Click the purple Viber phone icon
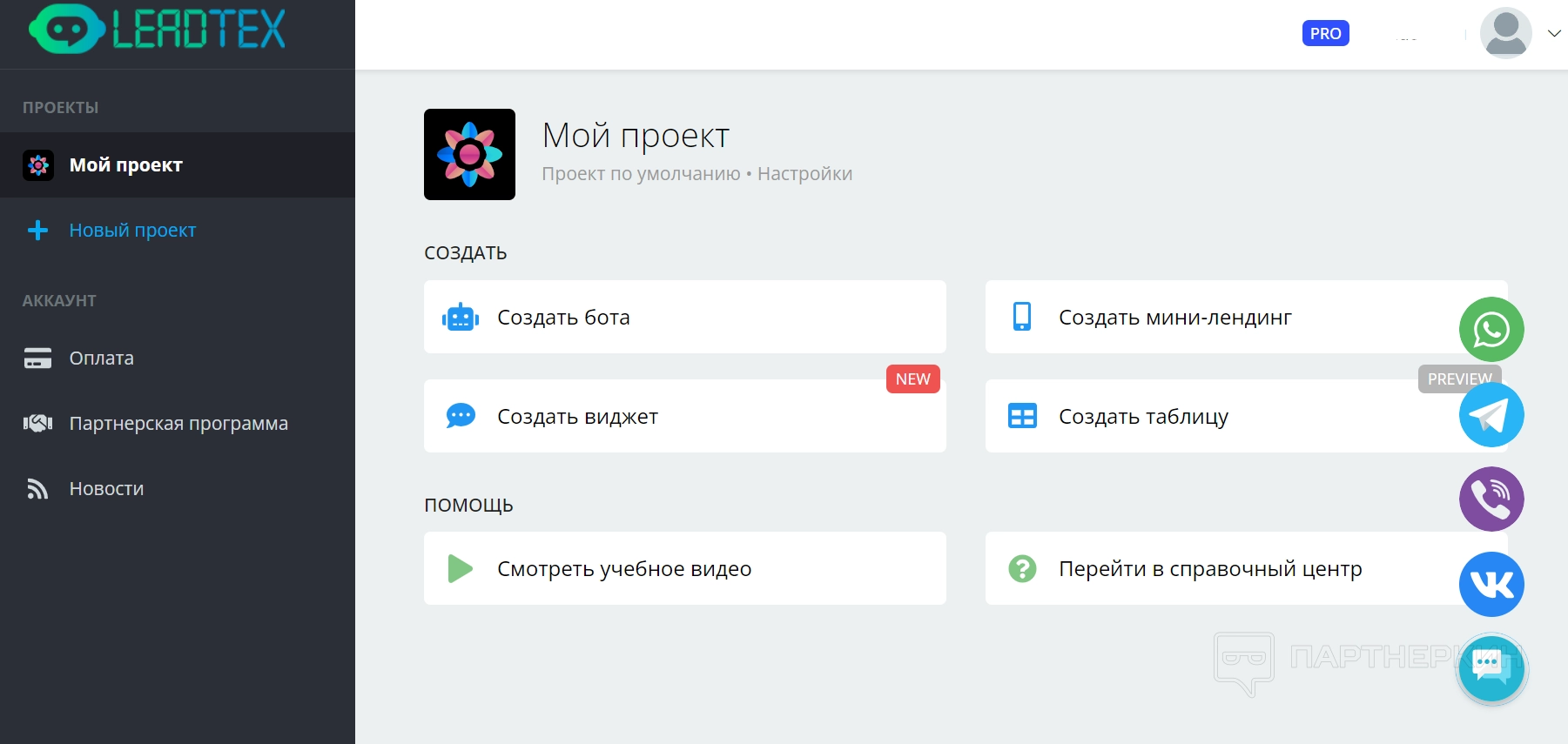The image size is (1568, 744). [x=1491, y=499]
